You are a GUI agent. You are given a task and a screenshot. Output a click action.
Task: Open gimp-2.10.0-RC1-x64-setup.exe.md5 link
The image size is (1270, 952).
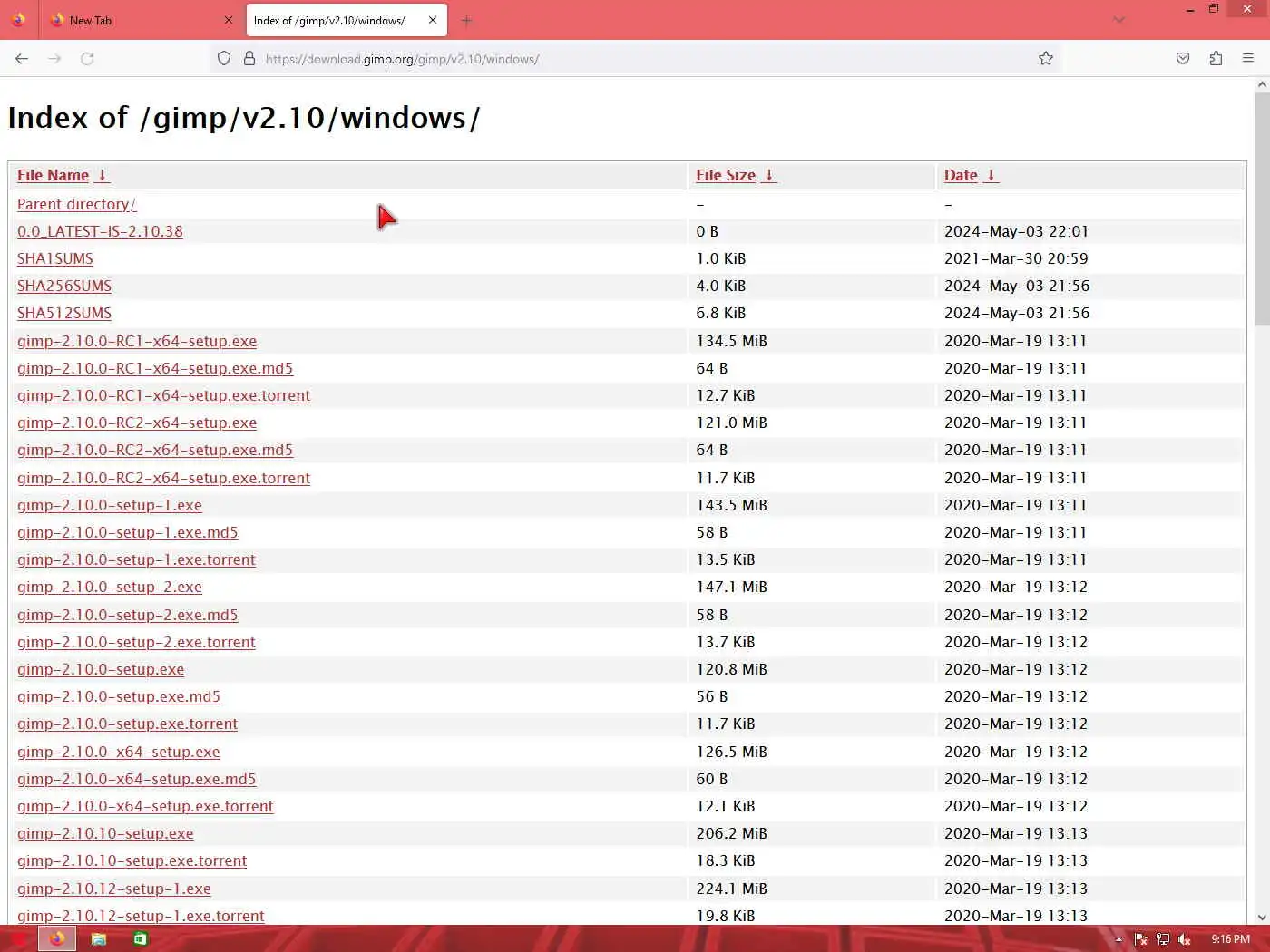154,368
